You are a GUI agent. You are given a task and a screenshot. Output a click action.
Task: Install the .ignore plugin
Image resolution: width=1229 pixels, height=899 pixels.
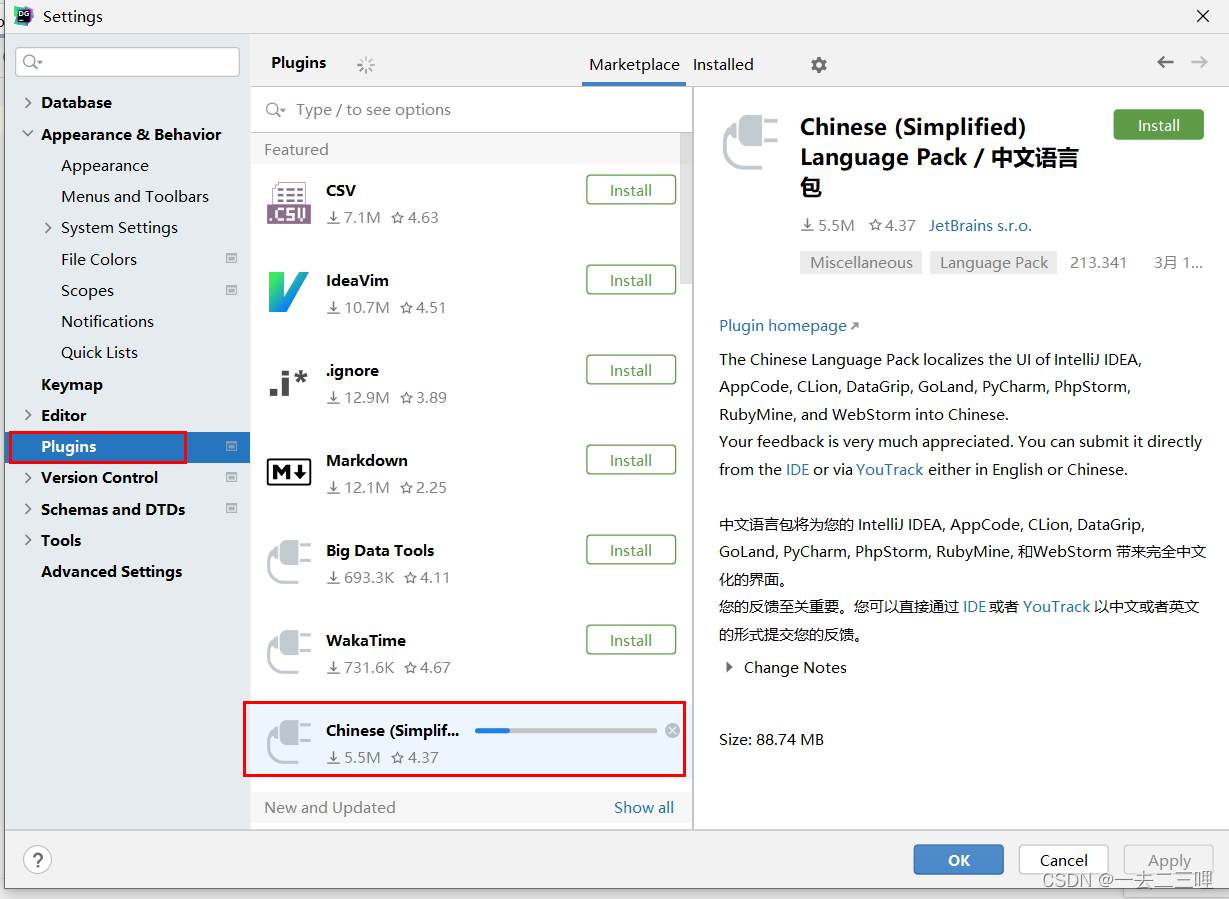click(631, 370)
